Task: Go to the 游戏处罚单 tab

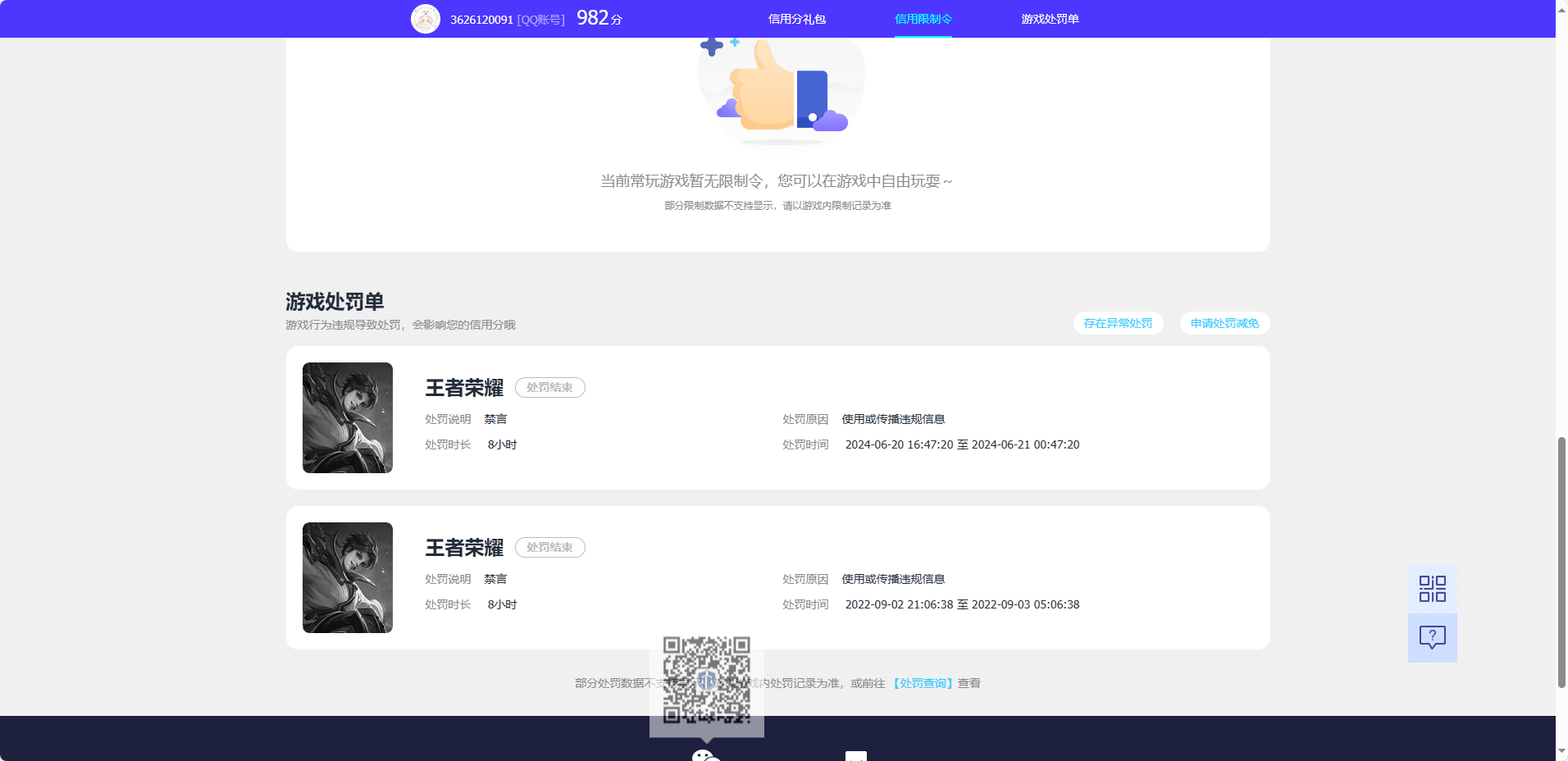Action: click(1050, 19)
